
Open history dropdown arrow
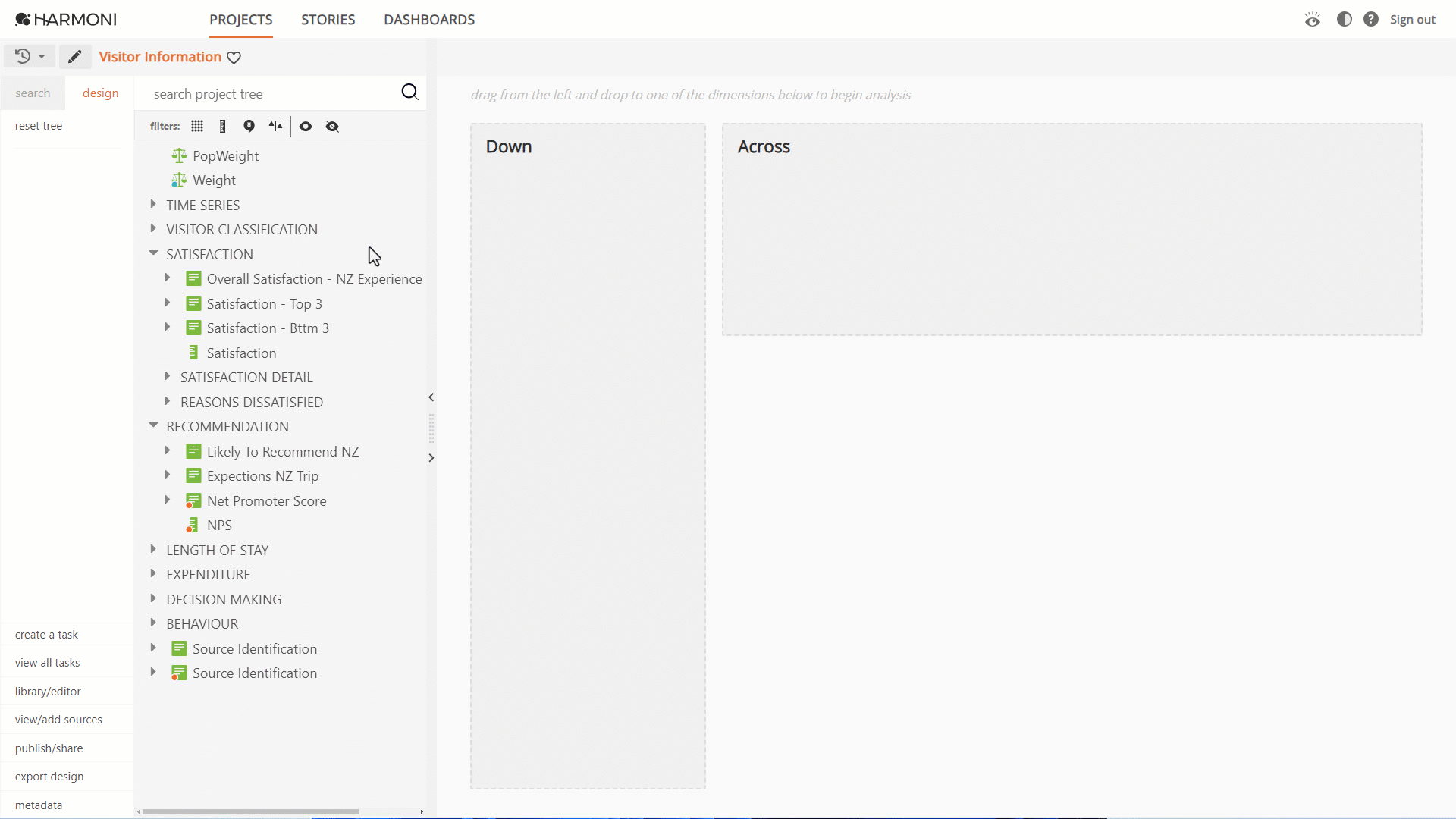click(42, 57)
